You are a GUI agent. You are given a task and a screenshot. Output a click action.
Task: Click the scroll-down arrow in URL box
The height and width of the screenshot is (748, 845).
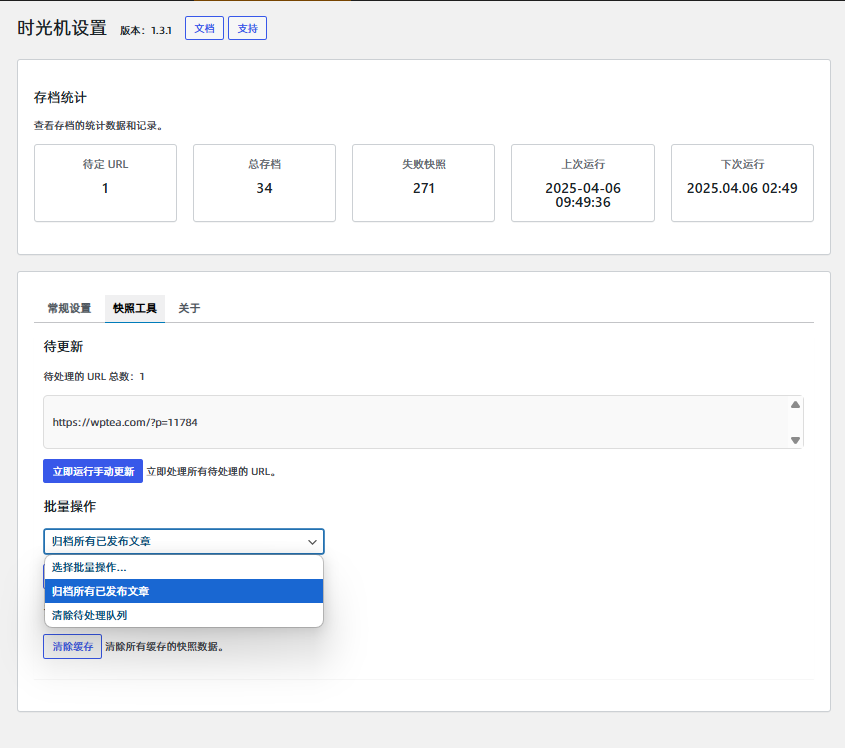(x=795, y=440)
